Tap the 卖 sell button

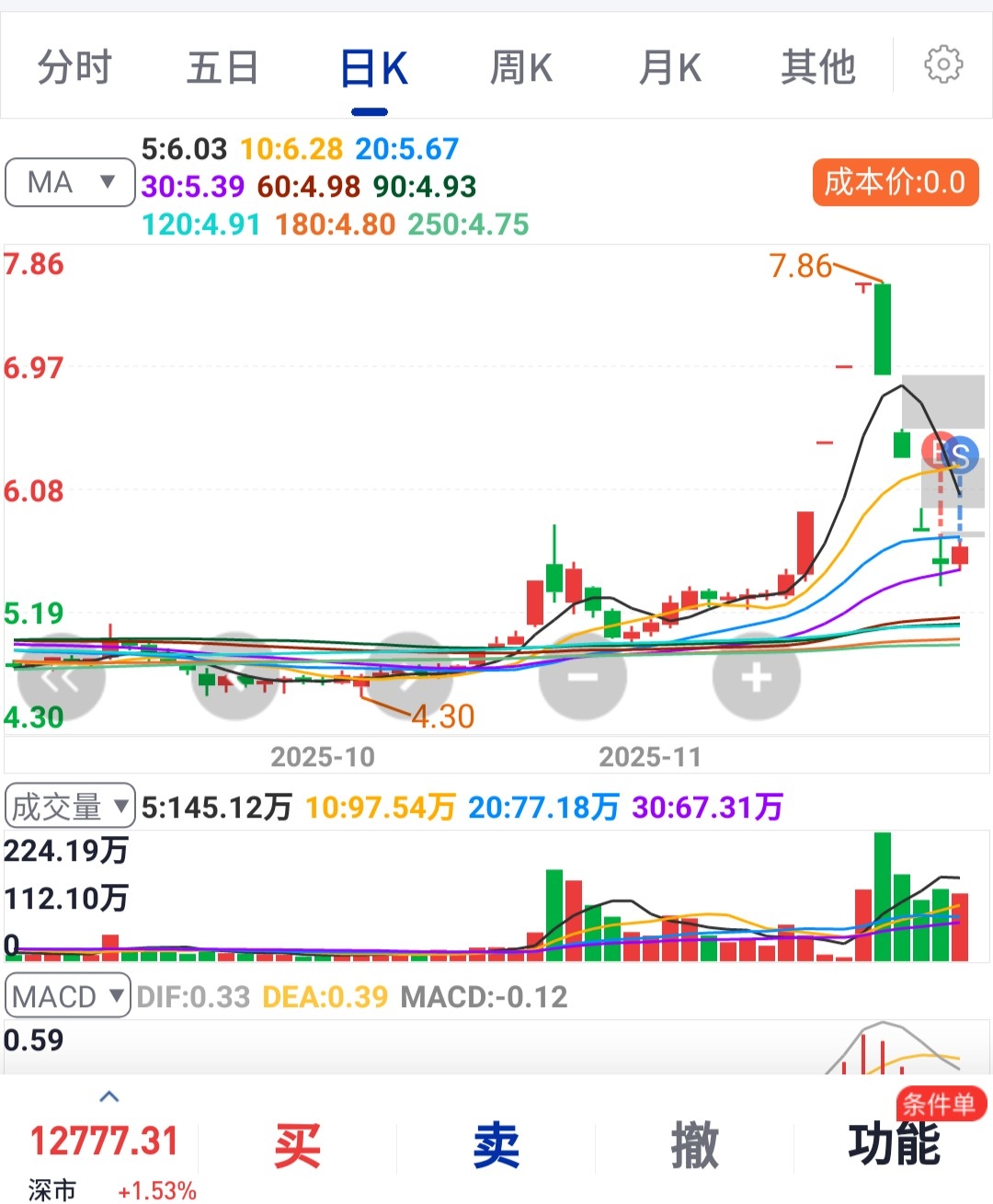pos(496,1147)
